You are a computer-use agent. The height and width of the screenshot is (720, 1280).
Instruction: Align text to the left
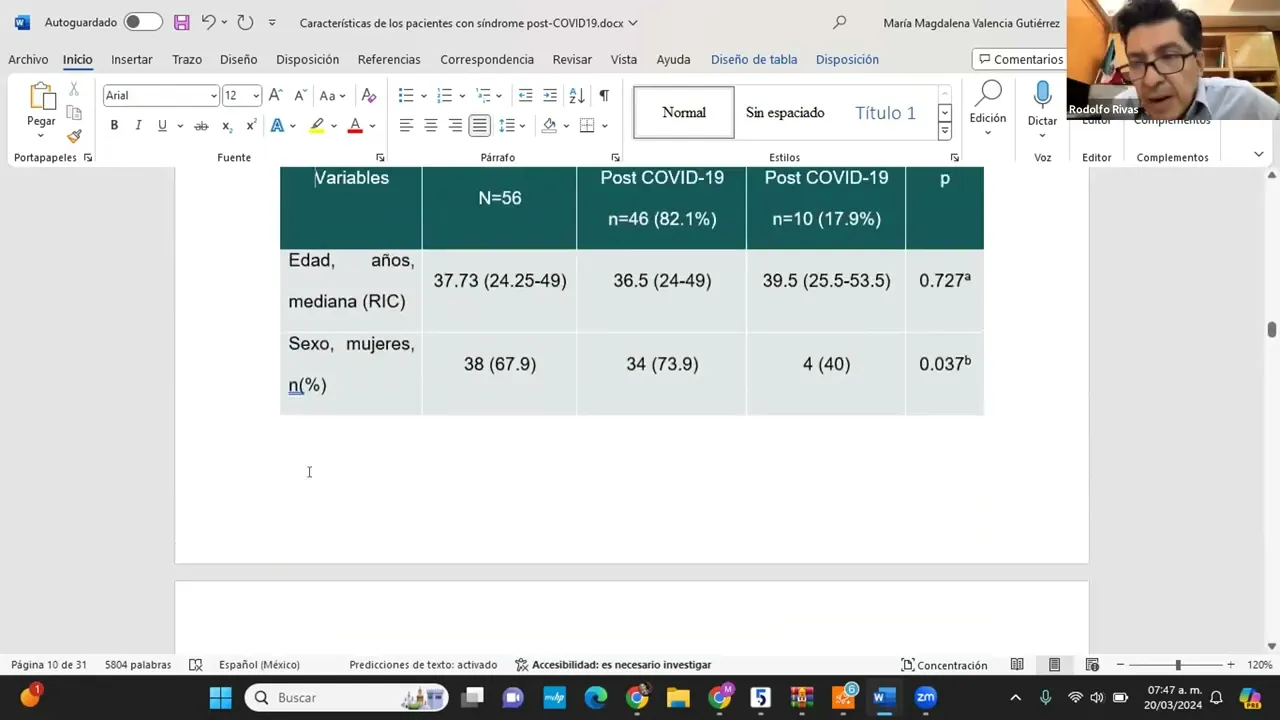tap(406, 125)
